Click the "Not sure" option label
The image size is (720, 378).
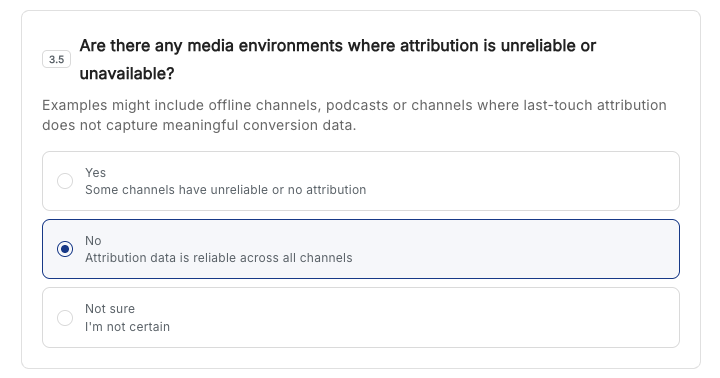(x=110, y=309)
